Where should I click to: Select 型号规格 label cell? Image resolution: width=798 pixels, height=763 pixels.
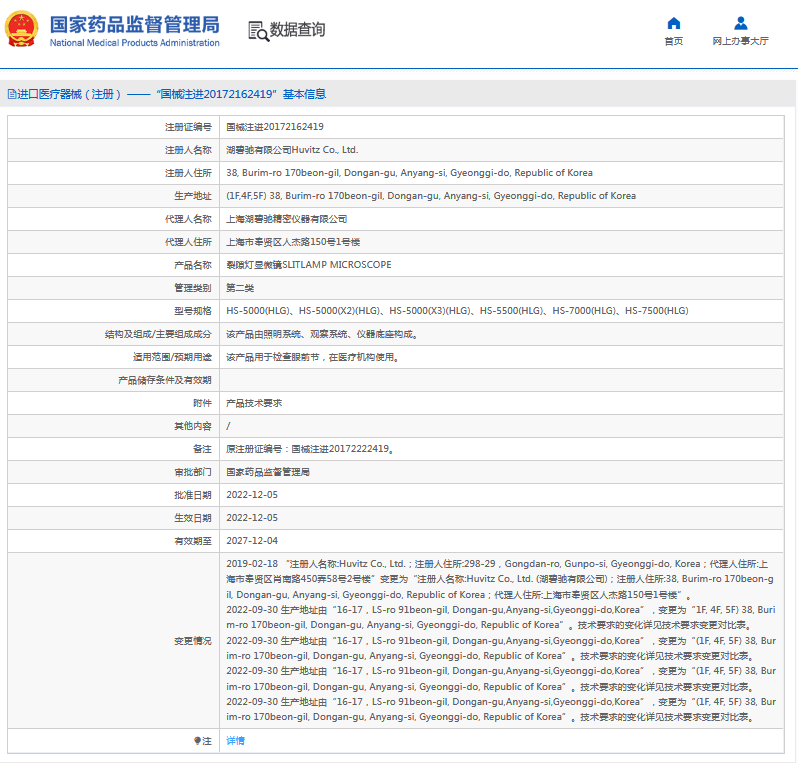tap(113, 310)
